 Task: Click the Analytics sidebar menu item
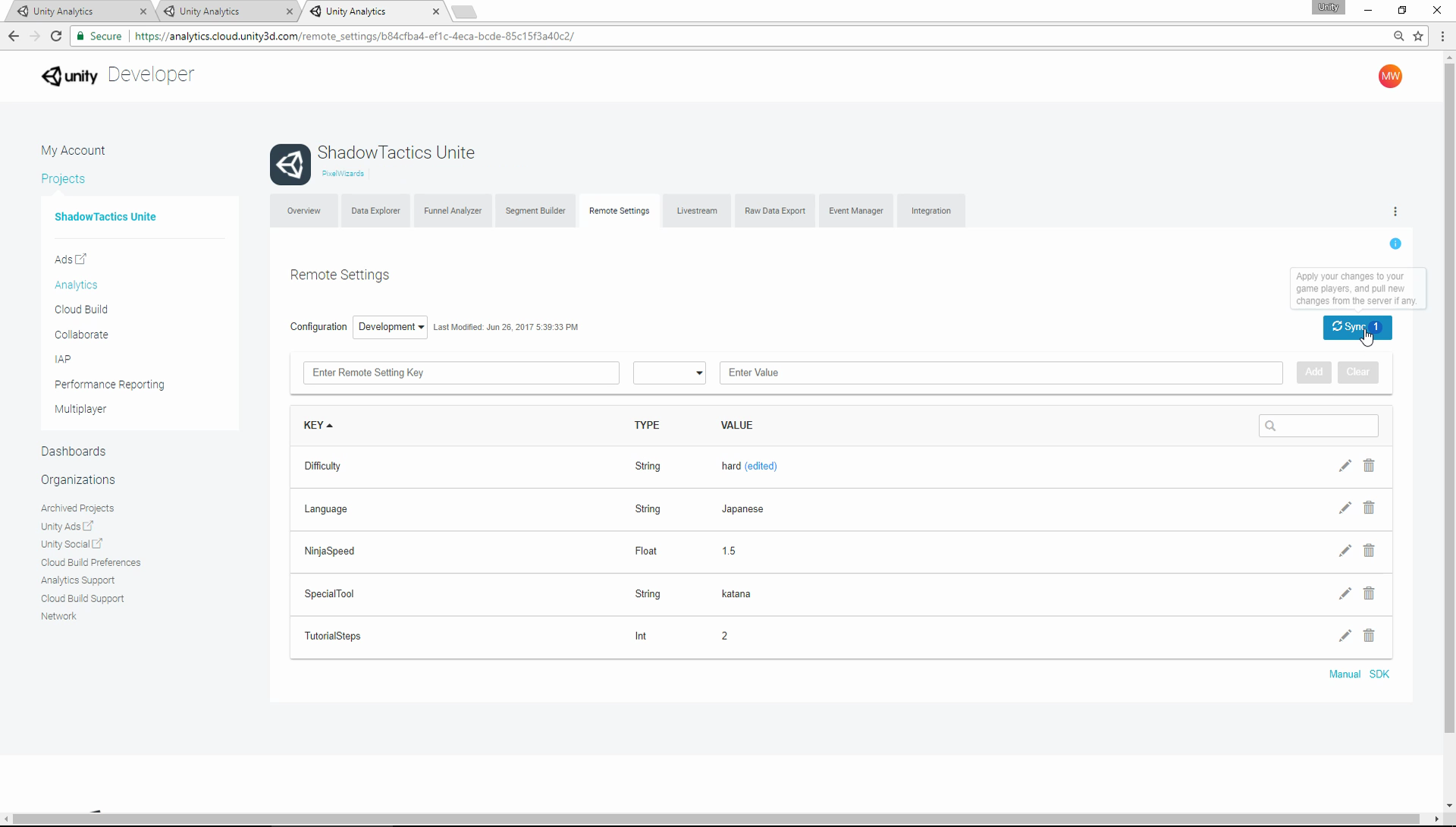[75, 285]
